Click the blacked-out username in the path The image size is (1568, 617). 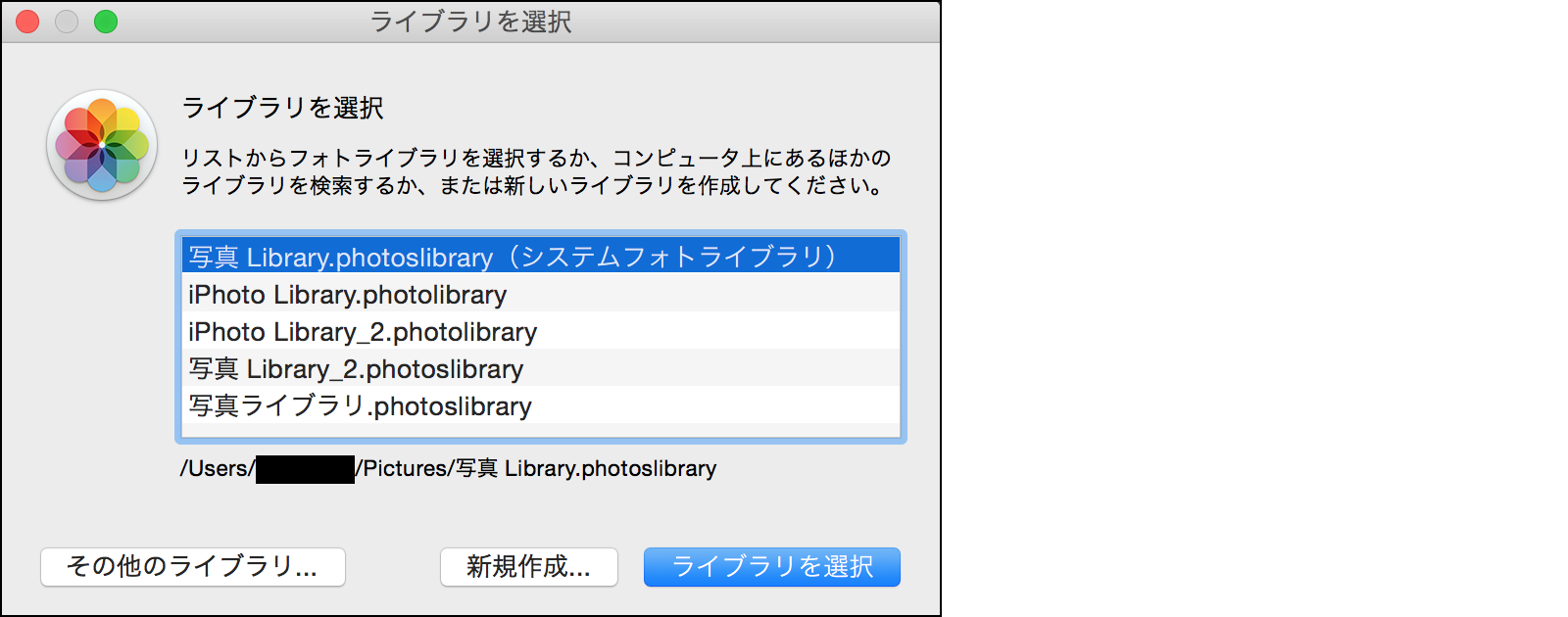click(305, 469)
